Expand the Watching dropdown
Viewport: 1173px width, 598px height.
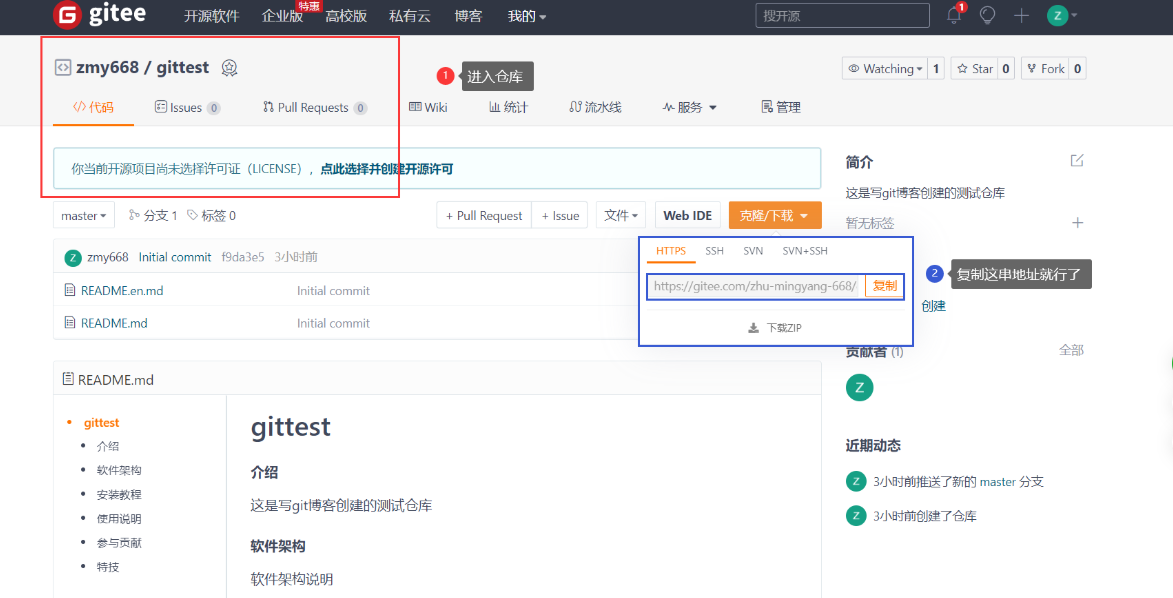[885, 69]
